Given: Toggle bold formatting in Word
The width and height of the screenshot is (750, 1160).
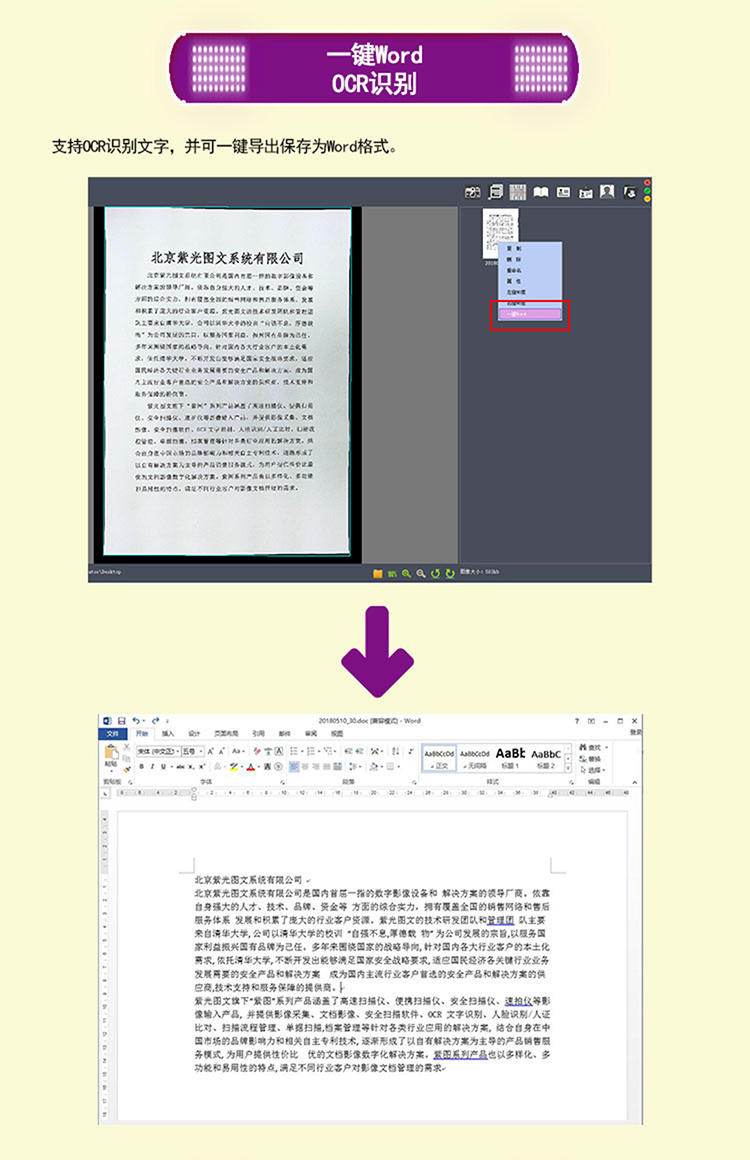Looking at the screenshot, I should pyautogui.click(x=141, y=767).
